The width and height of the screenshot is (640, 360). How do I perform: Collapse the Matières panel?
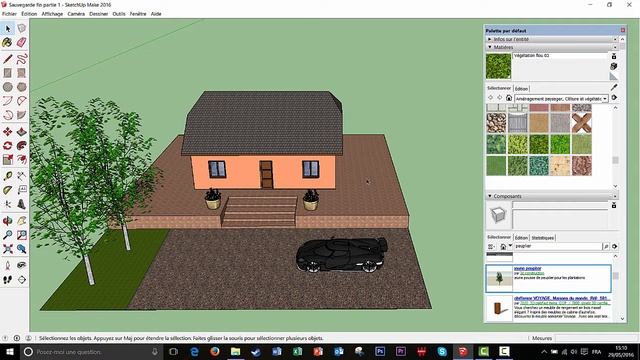(490, 47)
